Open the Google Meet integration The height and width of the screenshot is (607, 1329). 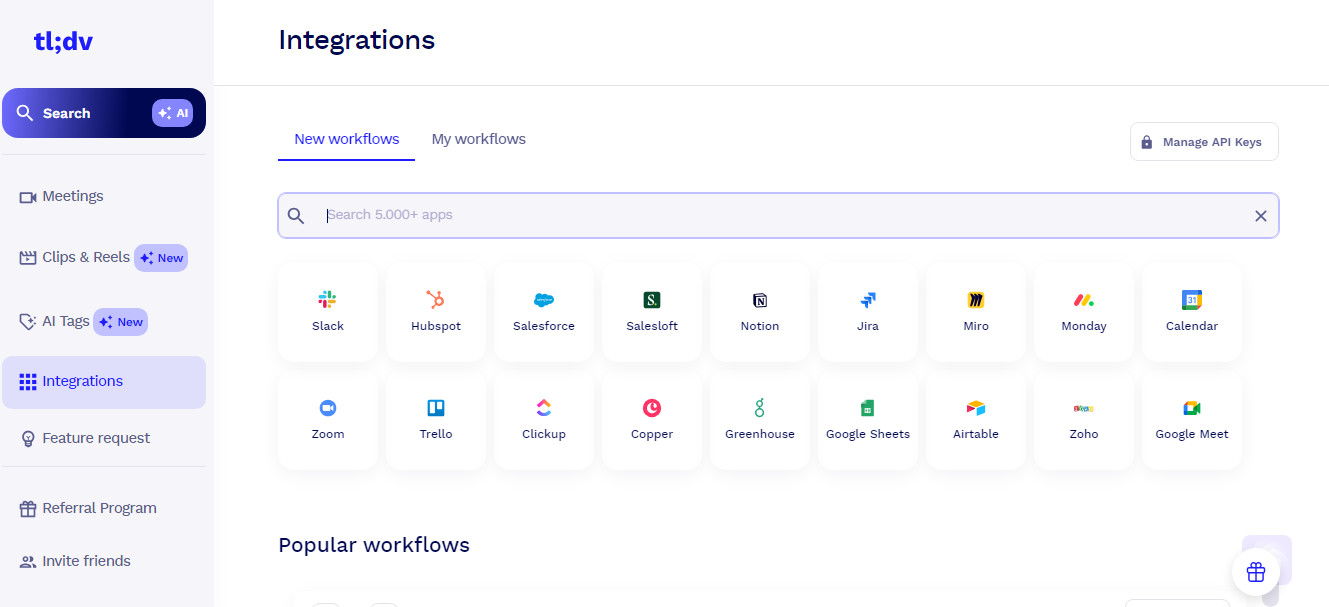coord(1192,420)
